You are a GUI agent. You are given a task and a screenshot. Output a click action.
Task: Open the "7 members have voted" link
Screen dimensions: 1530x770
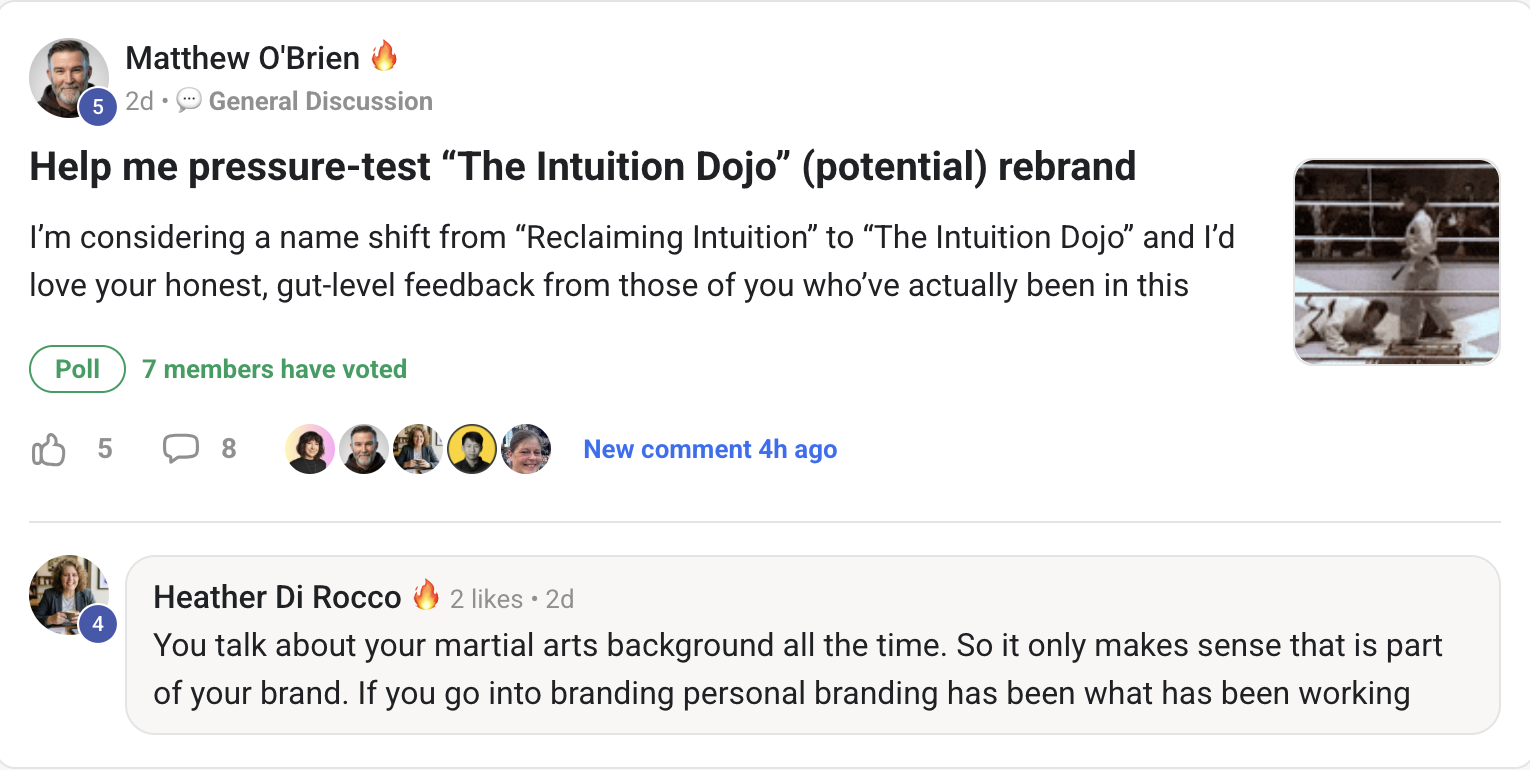point(274,369)
